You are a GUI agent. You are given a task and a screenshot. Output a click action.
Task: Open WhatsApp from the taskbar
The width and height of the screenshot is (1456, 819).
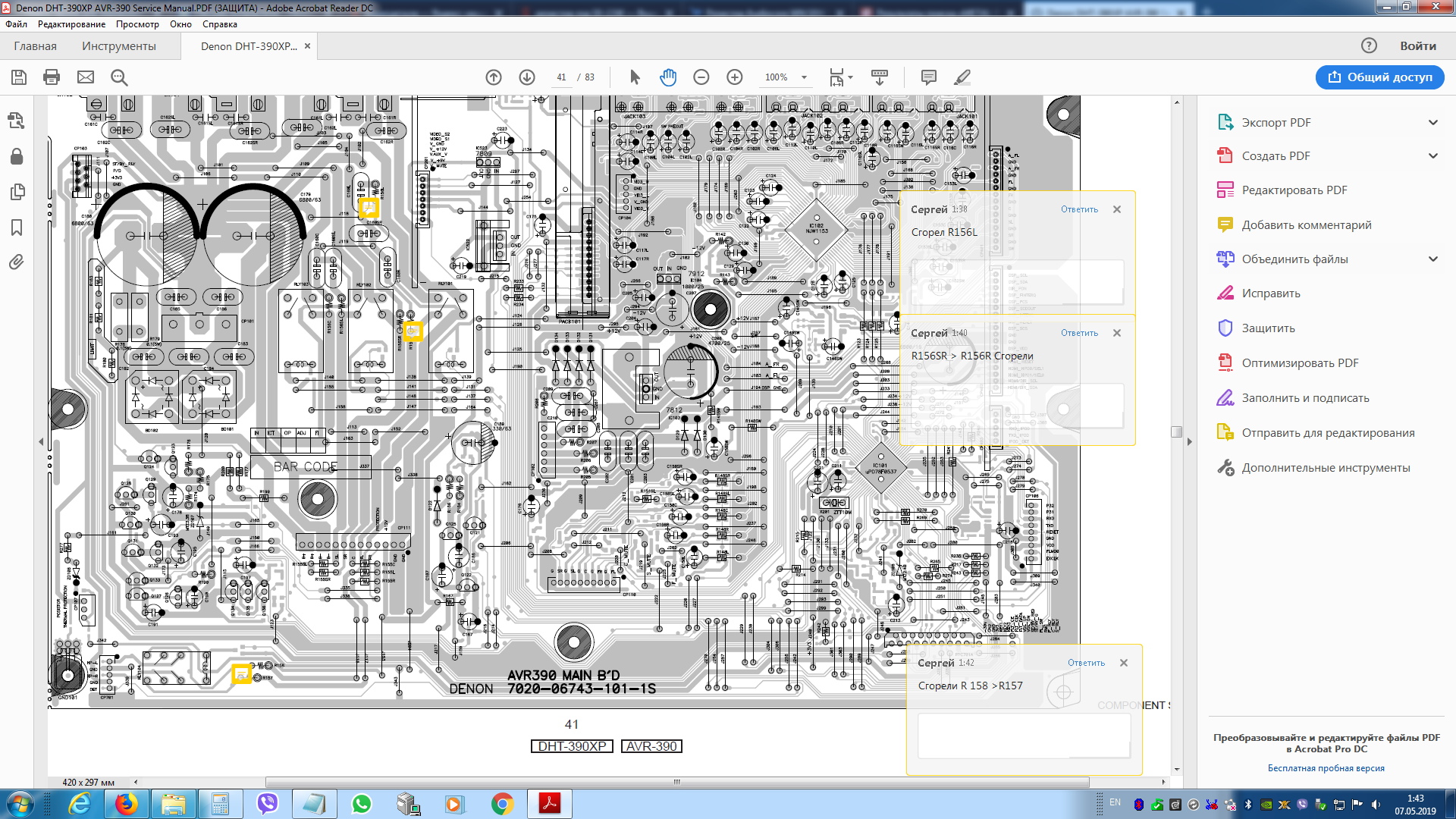362,804
